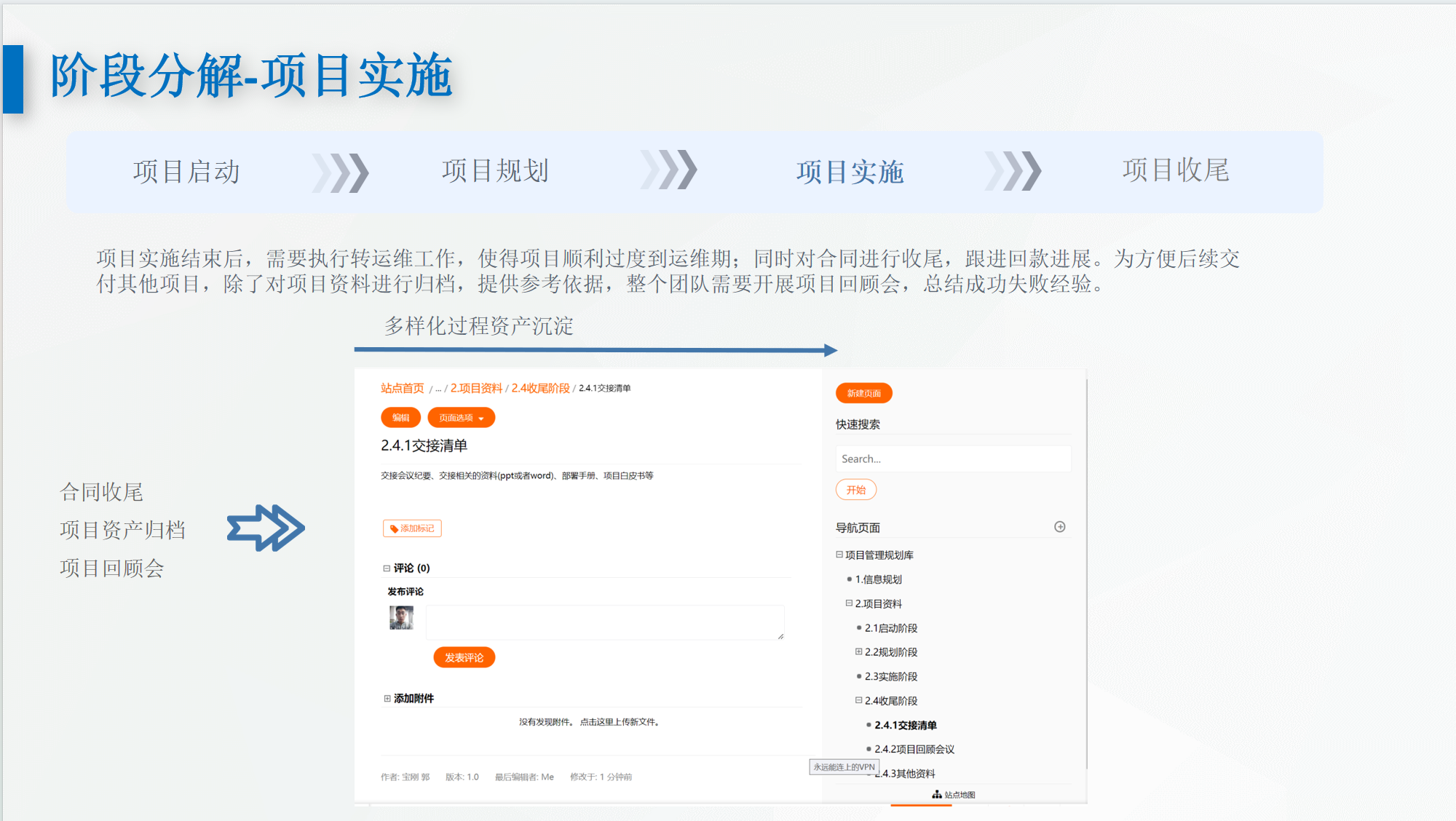1456x821 pixels.
Task: Open the 页面选项 dropdown
Action: click(461, 418)
